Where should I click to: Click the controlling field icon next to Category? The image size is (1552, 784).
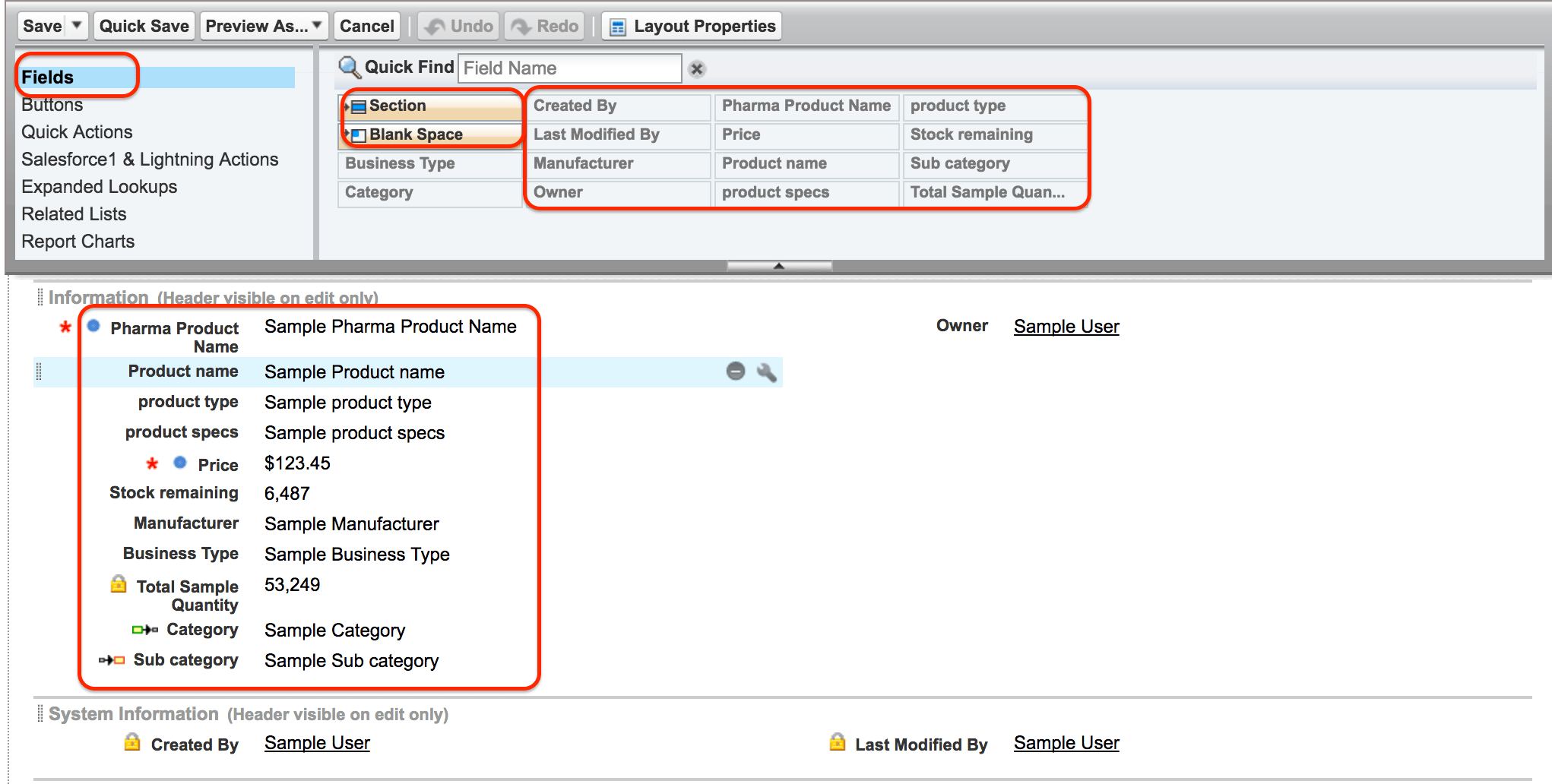[x=145, y=630]
